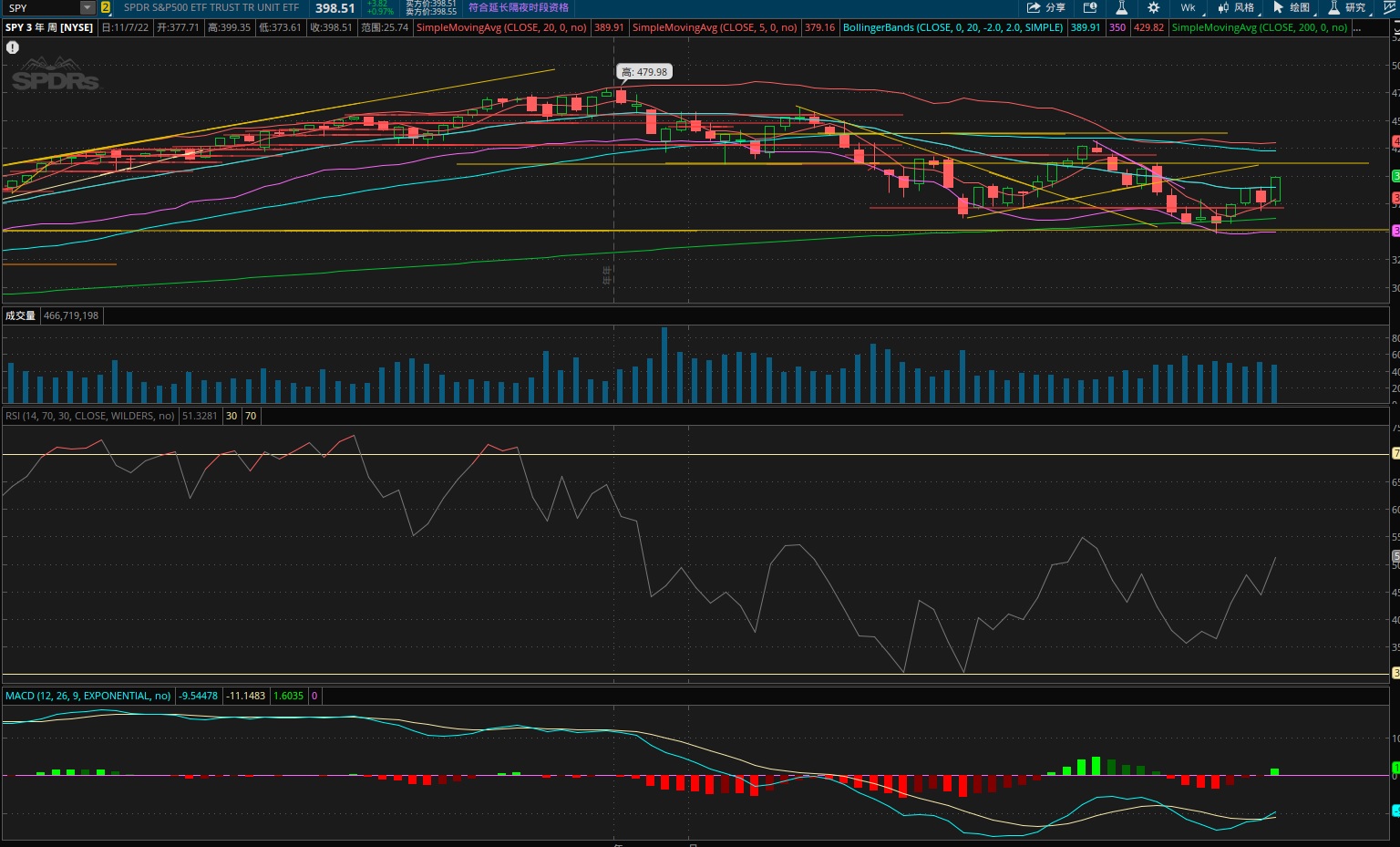Click the 开:377.71 open price readout
This screenshot has height=847, width=1400.
178,27
